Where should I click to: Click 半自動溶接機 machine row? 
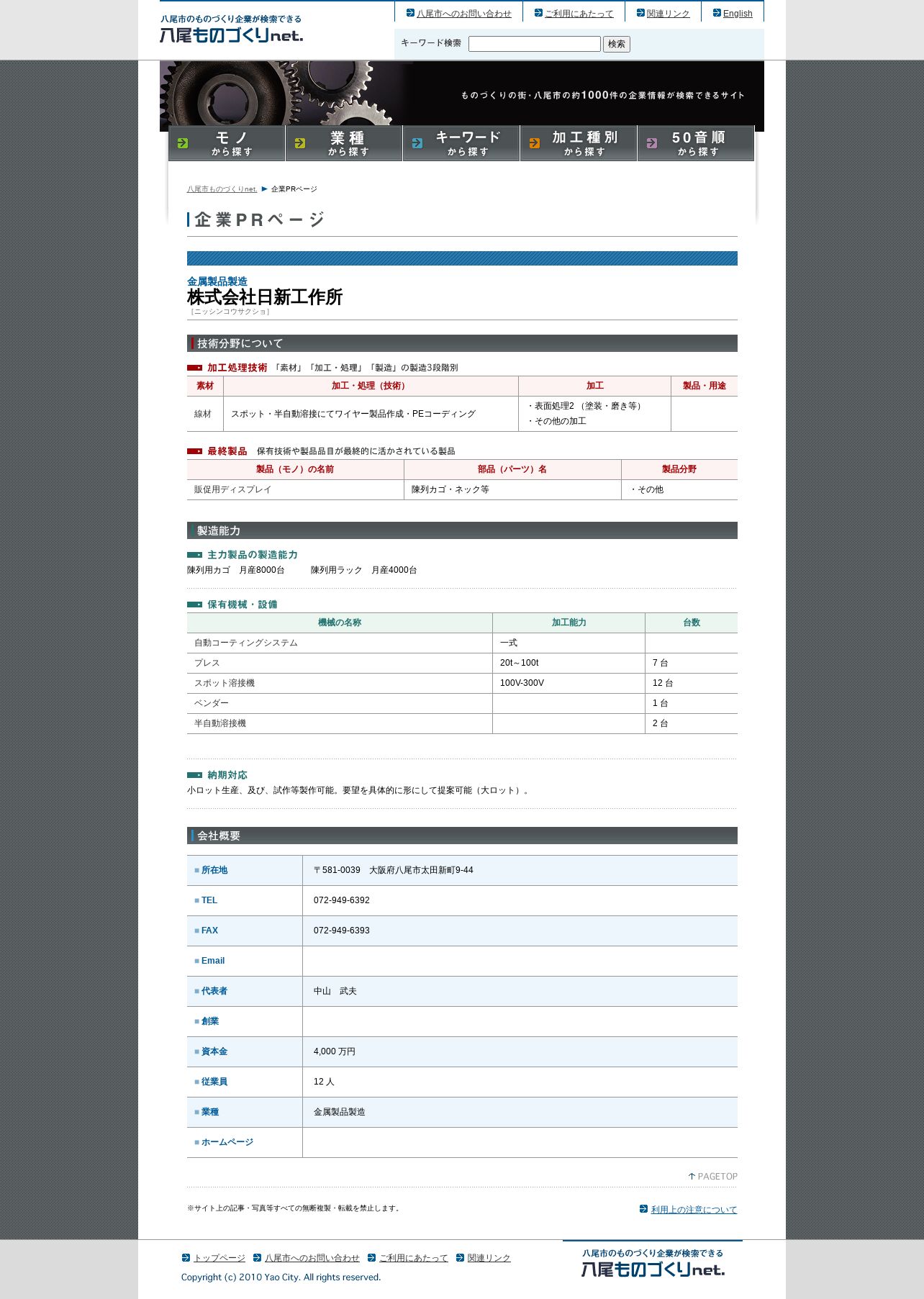(462, 723)
